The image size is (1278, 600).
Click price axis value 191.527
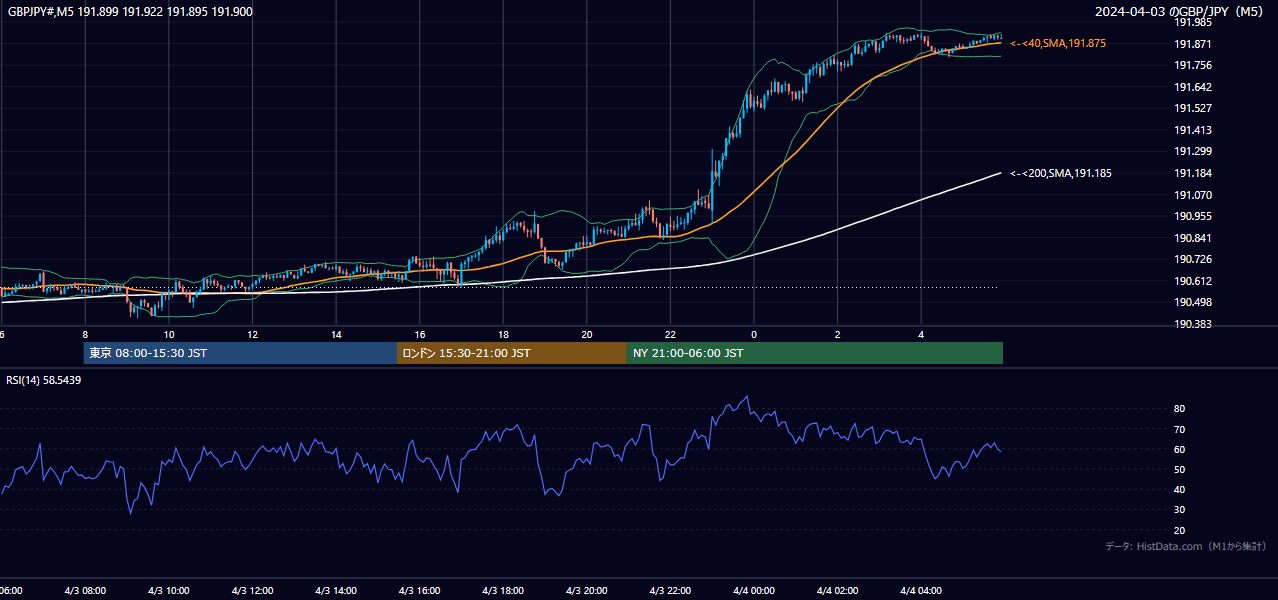coord(1192,108)
